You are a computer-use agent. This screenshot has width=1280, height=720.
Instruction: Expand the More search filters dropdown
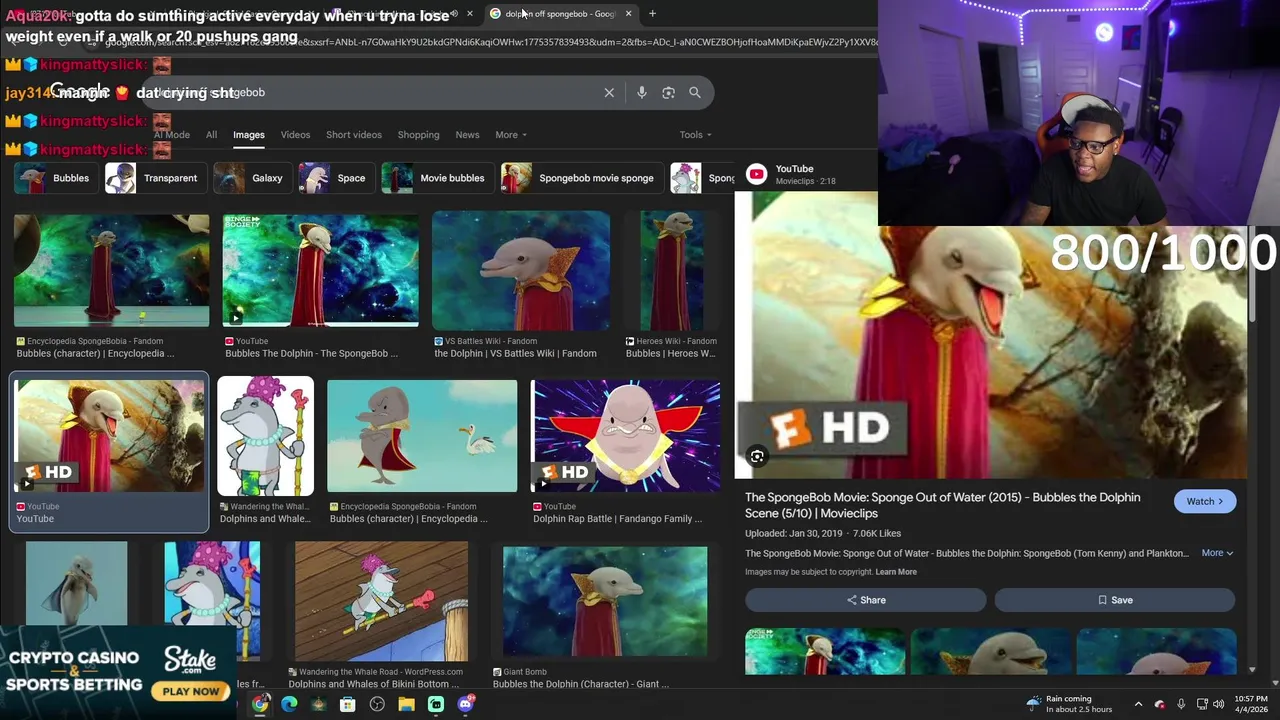coord(510,134)
